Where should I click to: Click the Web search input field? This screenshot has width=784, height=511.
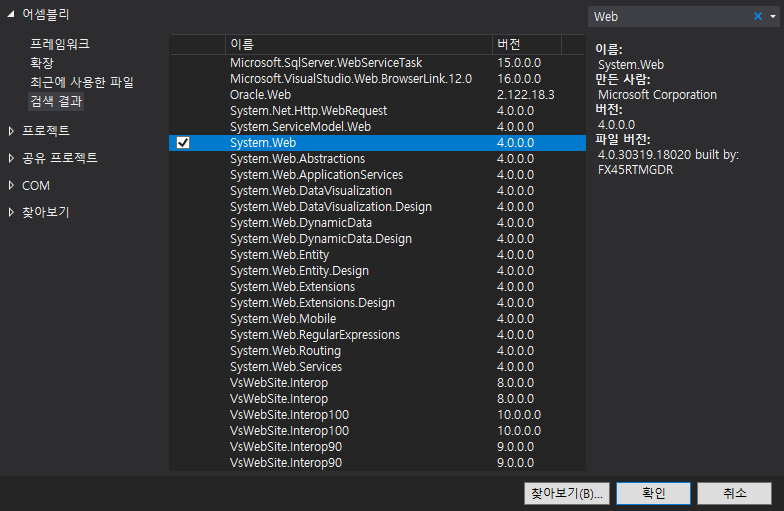click(670, 16)
